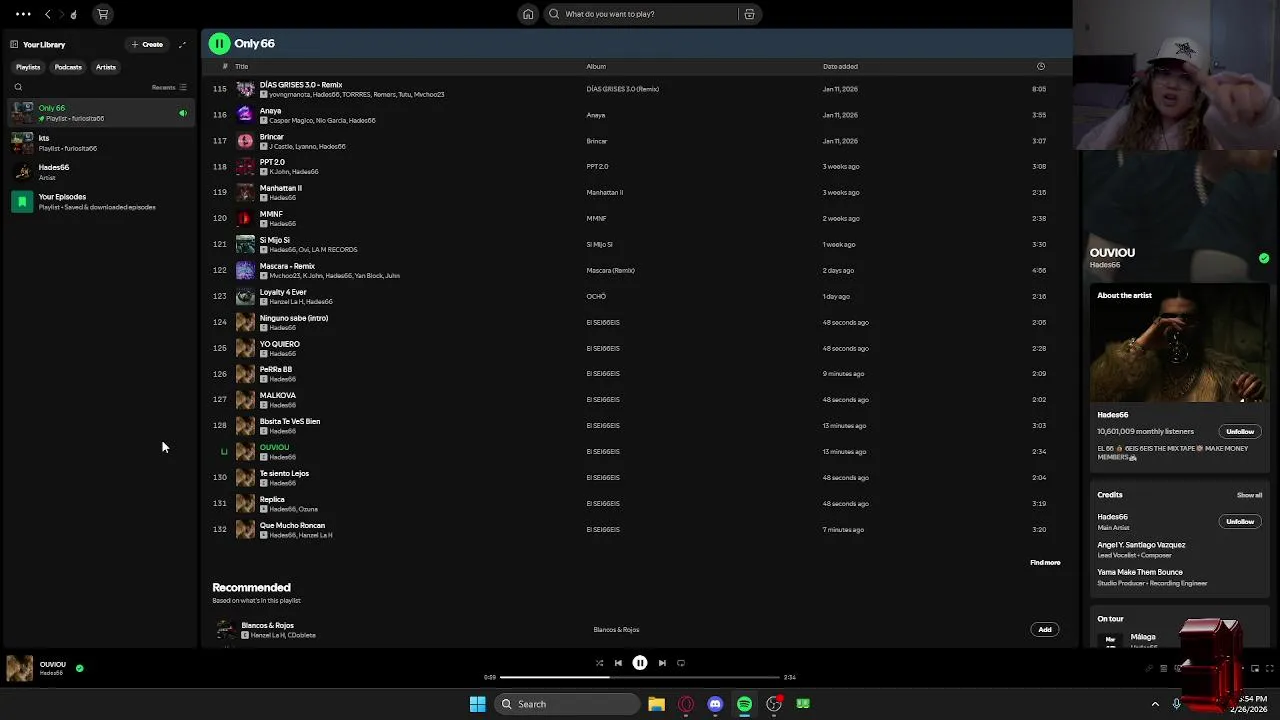Go forward with the right arrow
The height and width of the screenshot is (720, 1280).
coord(61,14)
